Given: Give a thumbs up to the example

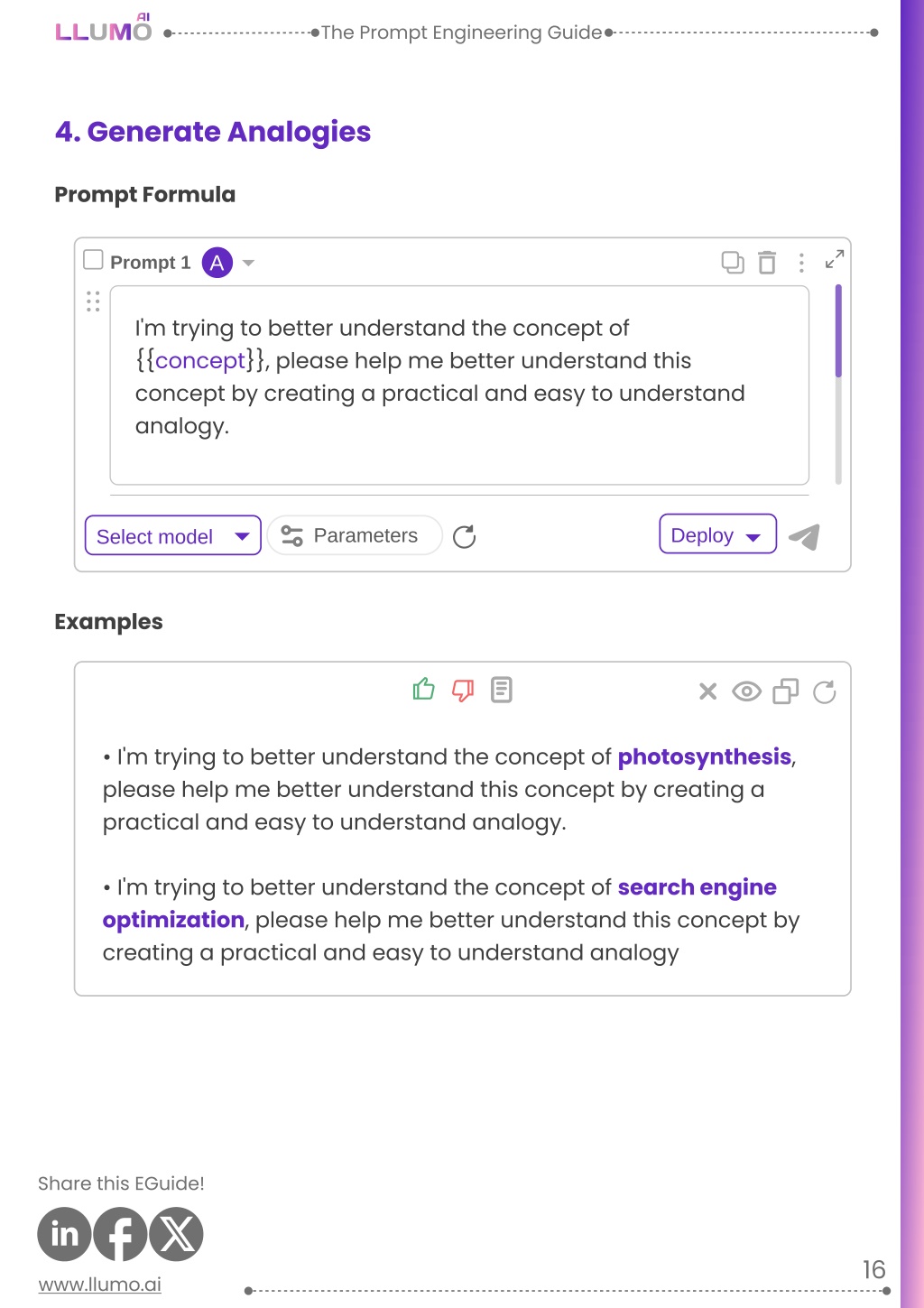Looking at the screenshot, I should (x=423, y=690).
